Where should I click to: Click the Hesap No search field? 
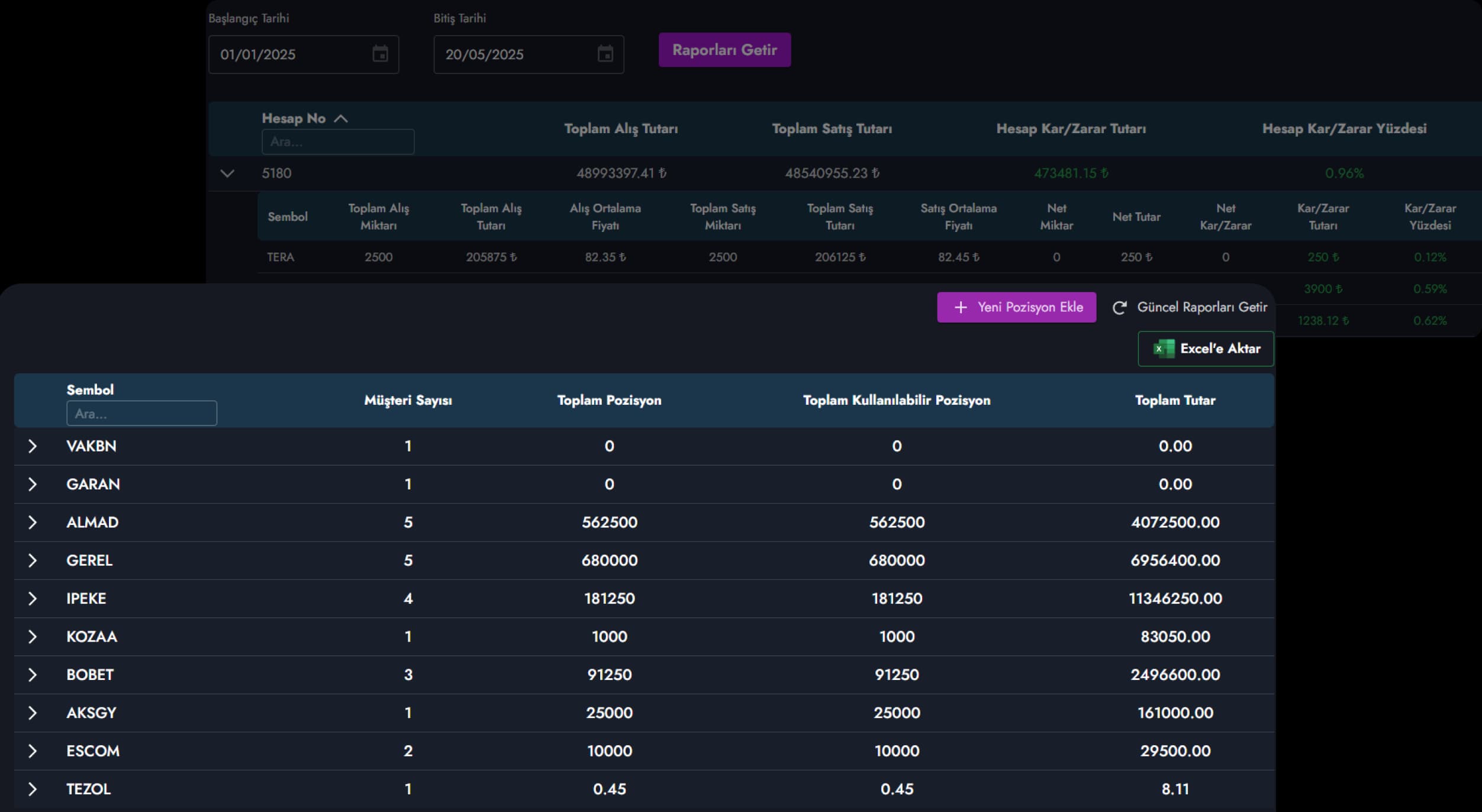337,142
